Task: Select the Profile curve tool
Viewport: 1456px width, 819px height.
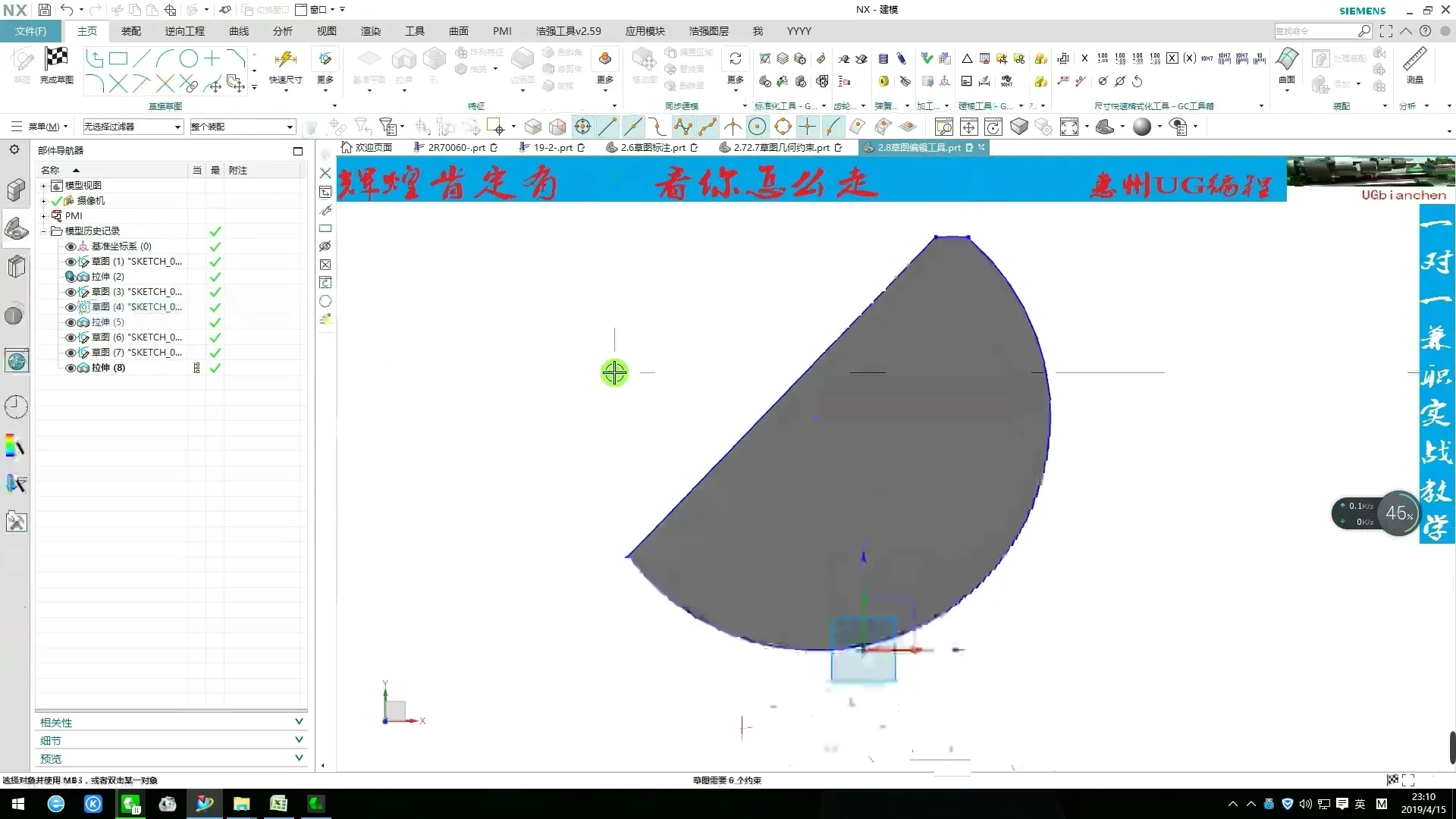Action: point(94,58)
